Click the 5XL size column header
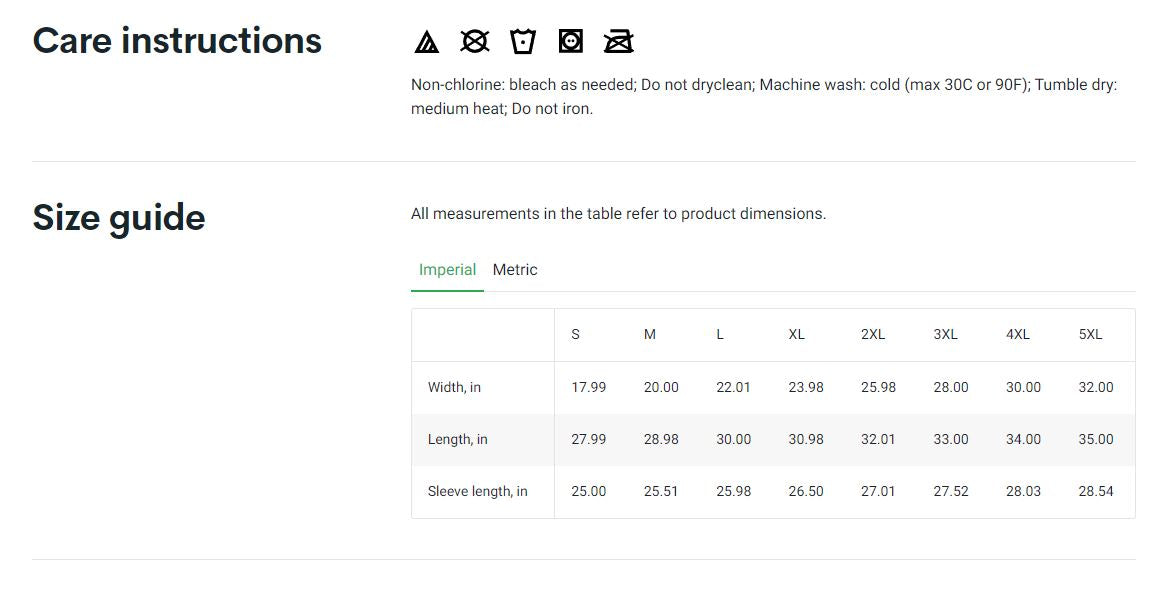 click(1090, 335)
